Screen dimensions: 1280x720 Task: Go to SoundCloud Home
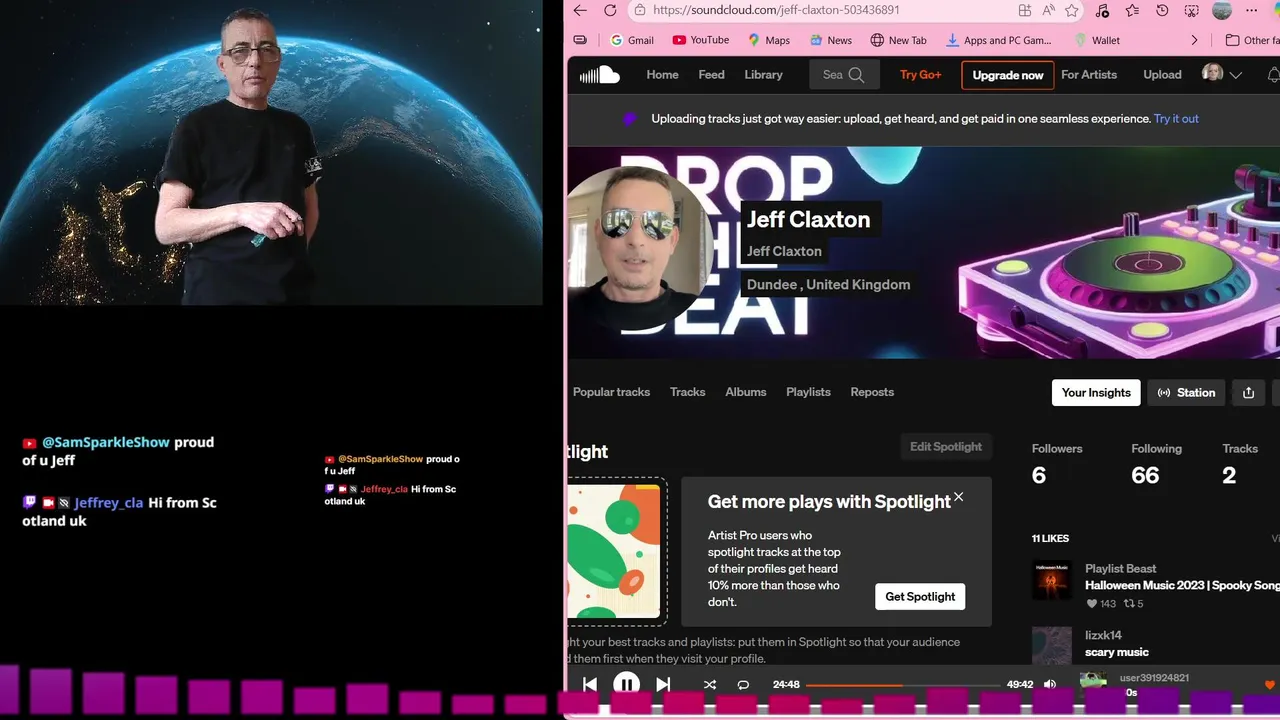662,75
